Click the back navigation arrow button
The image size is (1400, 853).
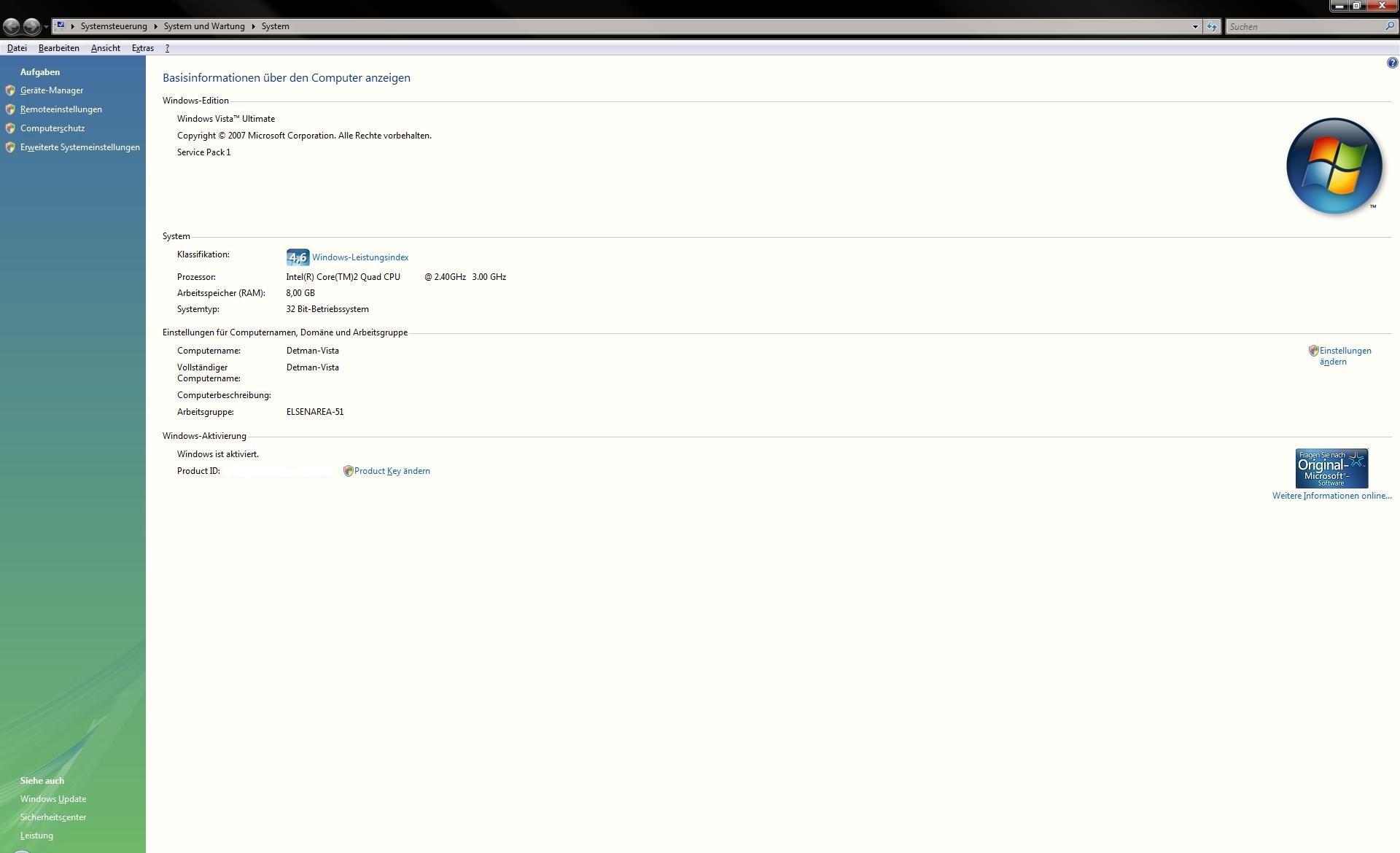(12, 26)
